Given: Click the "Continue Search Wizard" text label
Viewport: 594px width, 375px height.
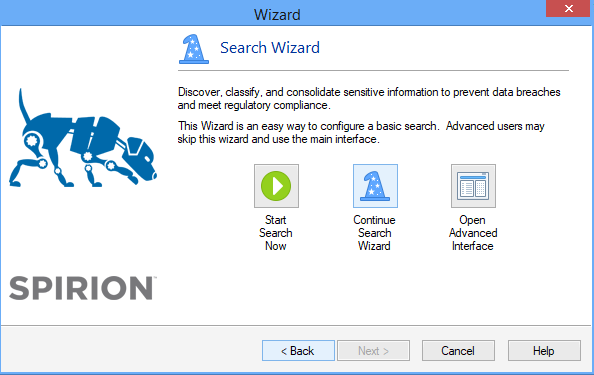Looking at the screenshot, I should point(374,233).
